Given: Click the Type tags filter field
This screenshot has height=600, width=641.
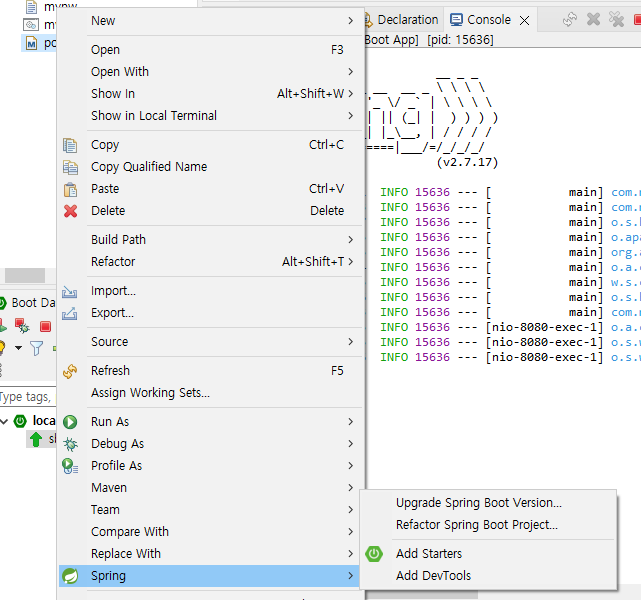Looking at the screenshot, I should coord(28,397).
